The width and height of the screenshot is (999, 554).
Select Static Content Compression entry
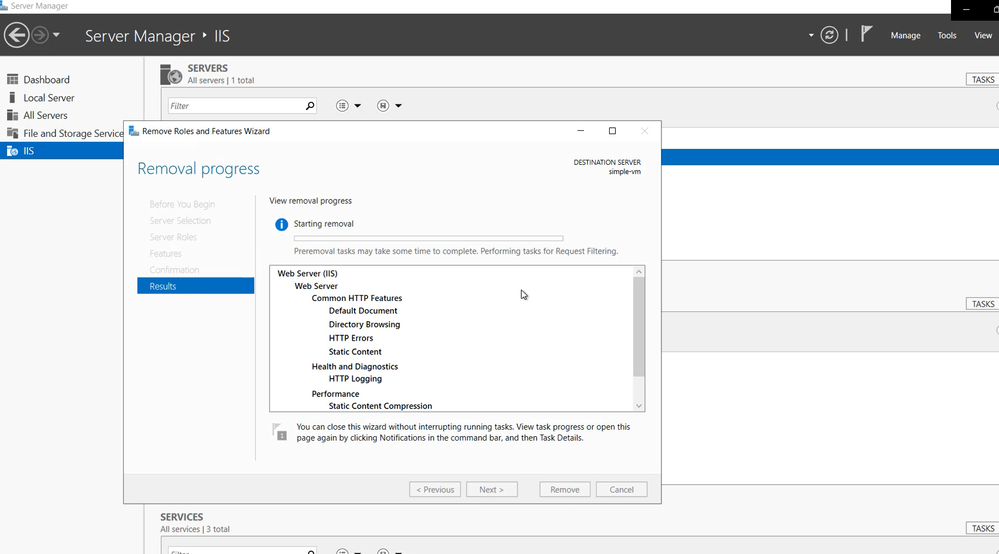point(380,406)
